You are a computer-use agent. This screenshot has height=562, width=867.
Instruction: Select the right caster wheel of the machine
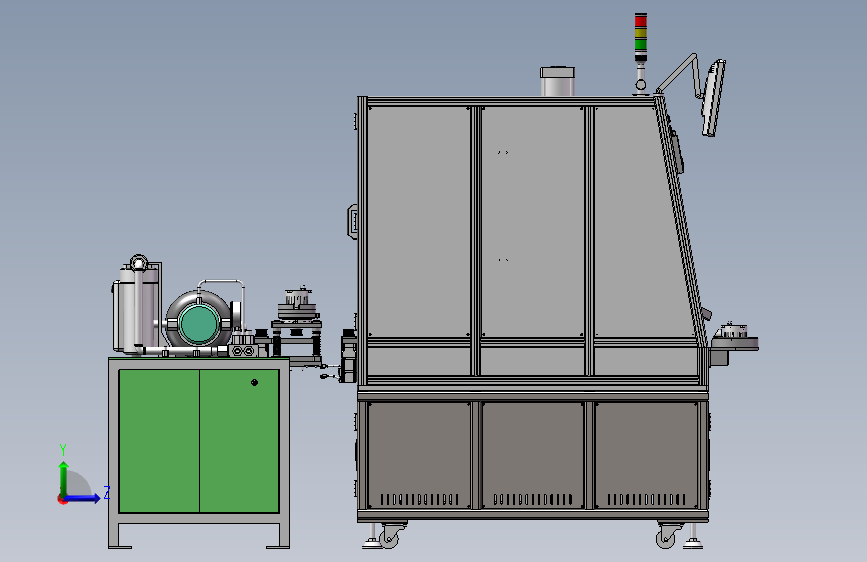click(668, 537)
